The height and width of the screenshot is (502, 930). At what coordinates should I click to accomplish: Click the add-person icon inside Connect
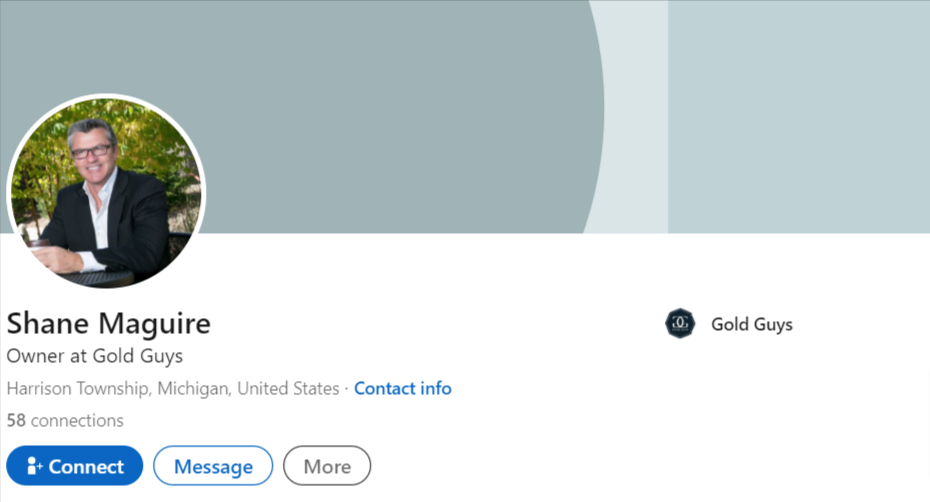coord(34,466)
